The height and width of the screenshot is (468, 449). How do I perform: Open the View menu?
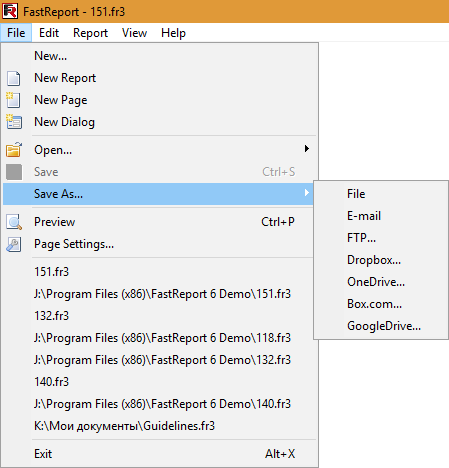click(134, 33)
